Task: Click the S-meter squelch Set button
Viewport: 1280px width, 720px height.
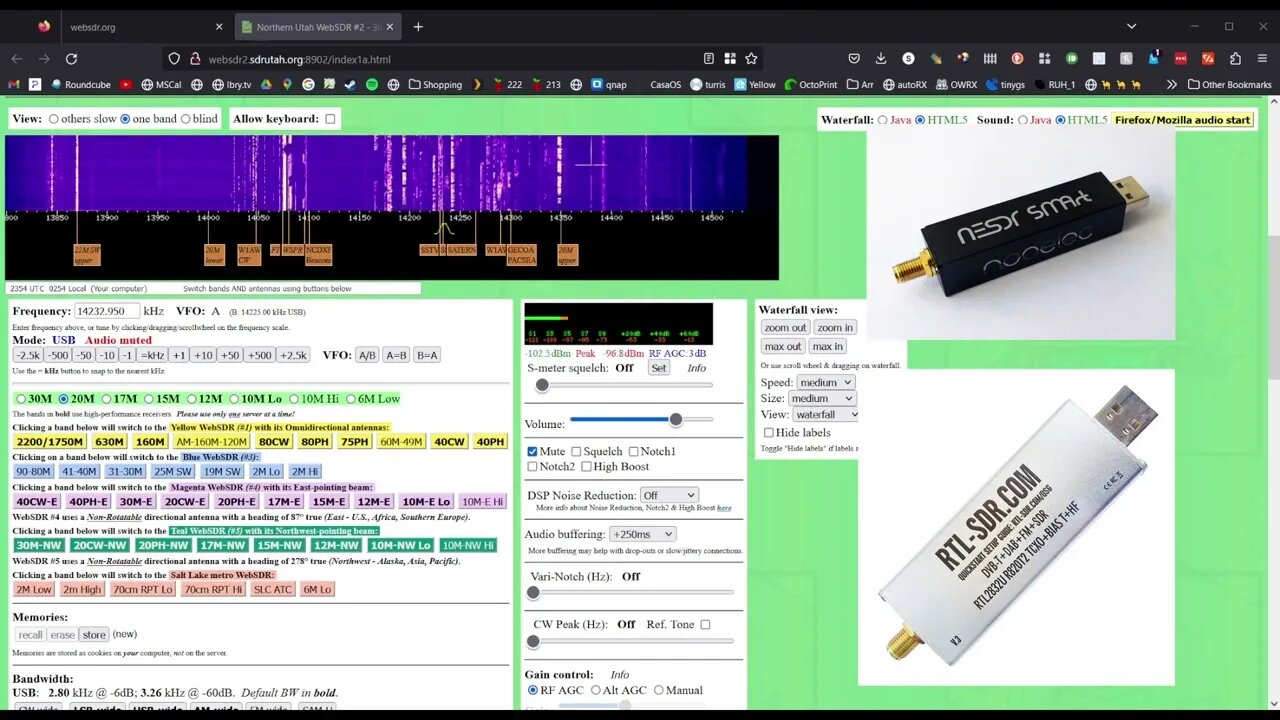Action: pos(658,368)
